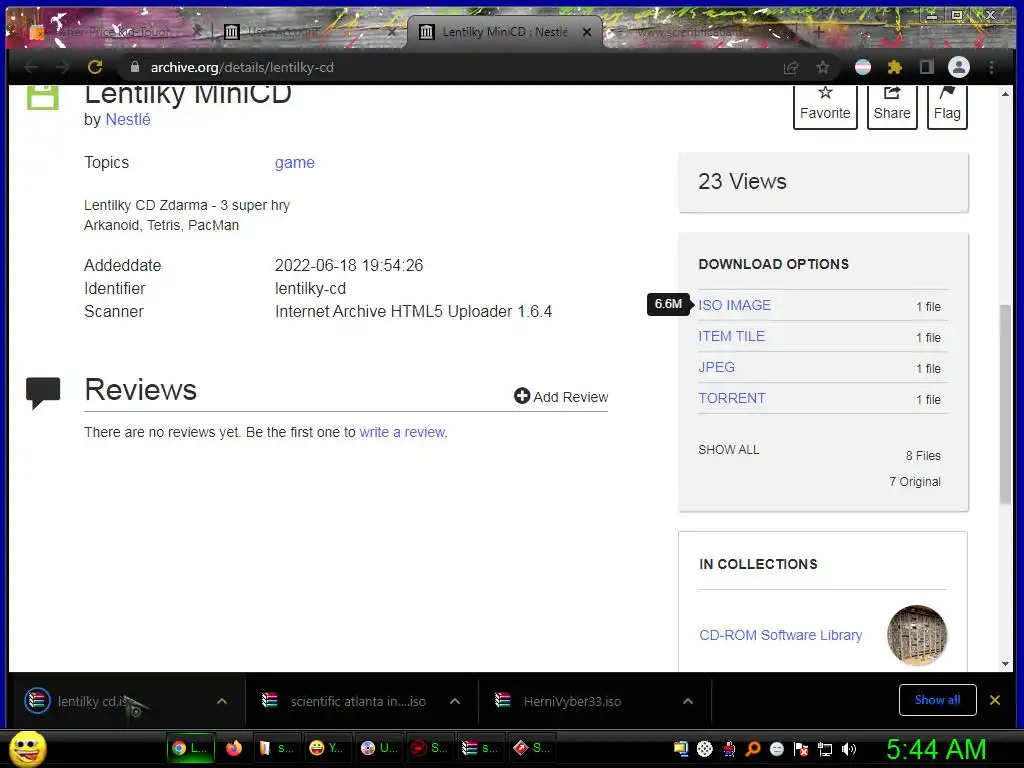
Task: Expand options for scientific atlanta iso download
Action: coord(455,701)
